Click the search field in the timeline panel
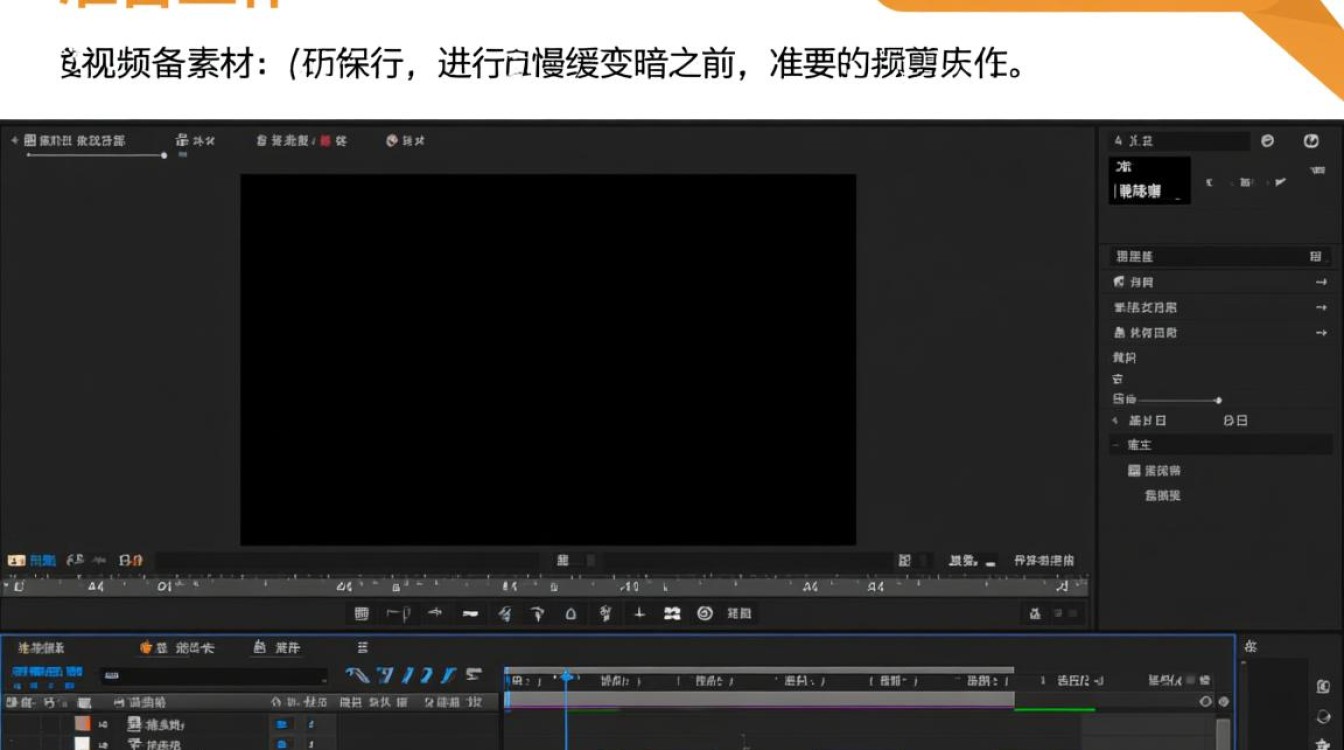 point(214,676)
